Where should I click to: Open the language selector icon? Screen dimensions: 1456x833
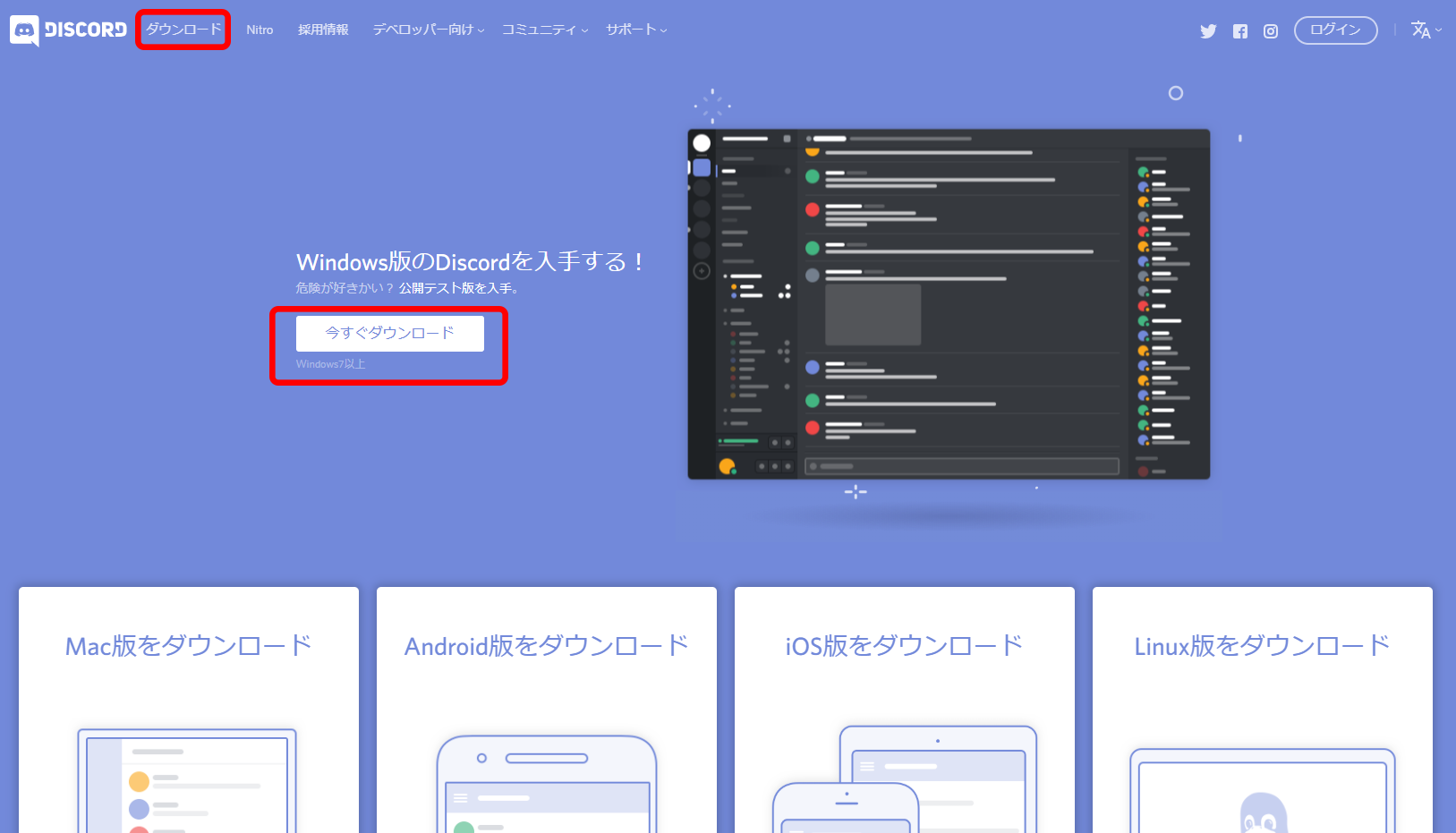click(1426, 30)
